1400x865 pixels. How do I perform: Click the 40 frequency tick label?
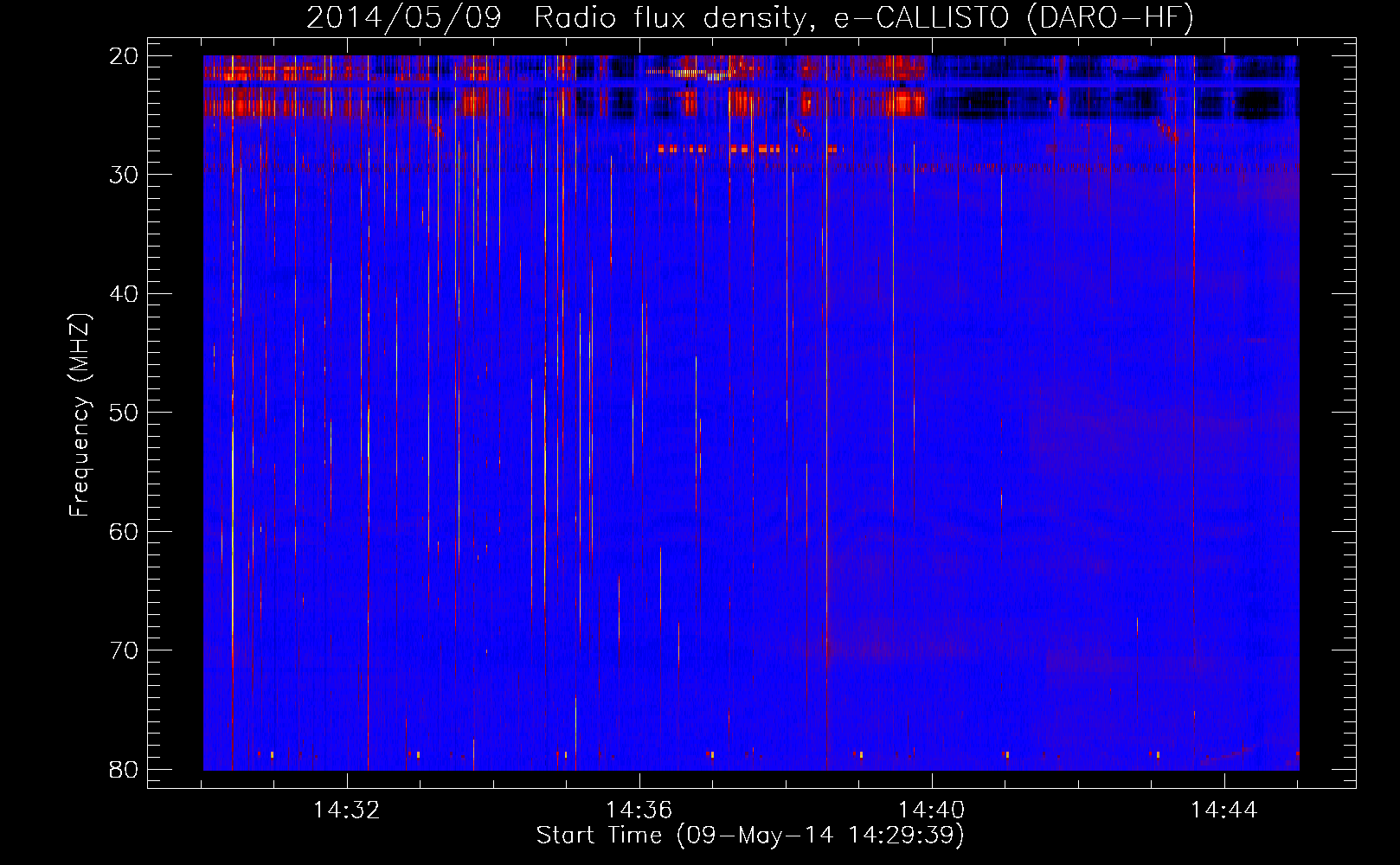pyautogui.click(x=125, y=294)
